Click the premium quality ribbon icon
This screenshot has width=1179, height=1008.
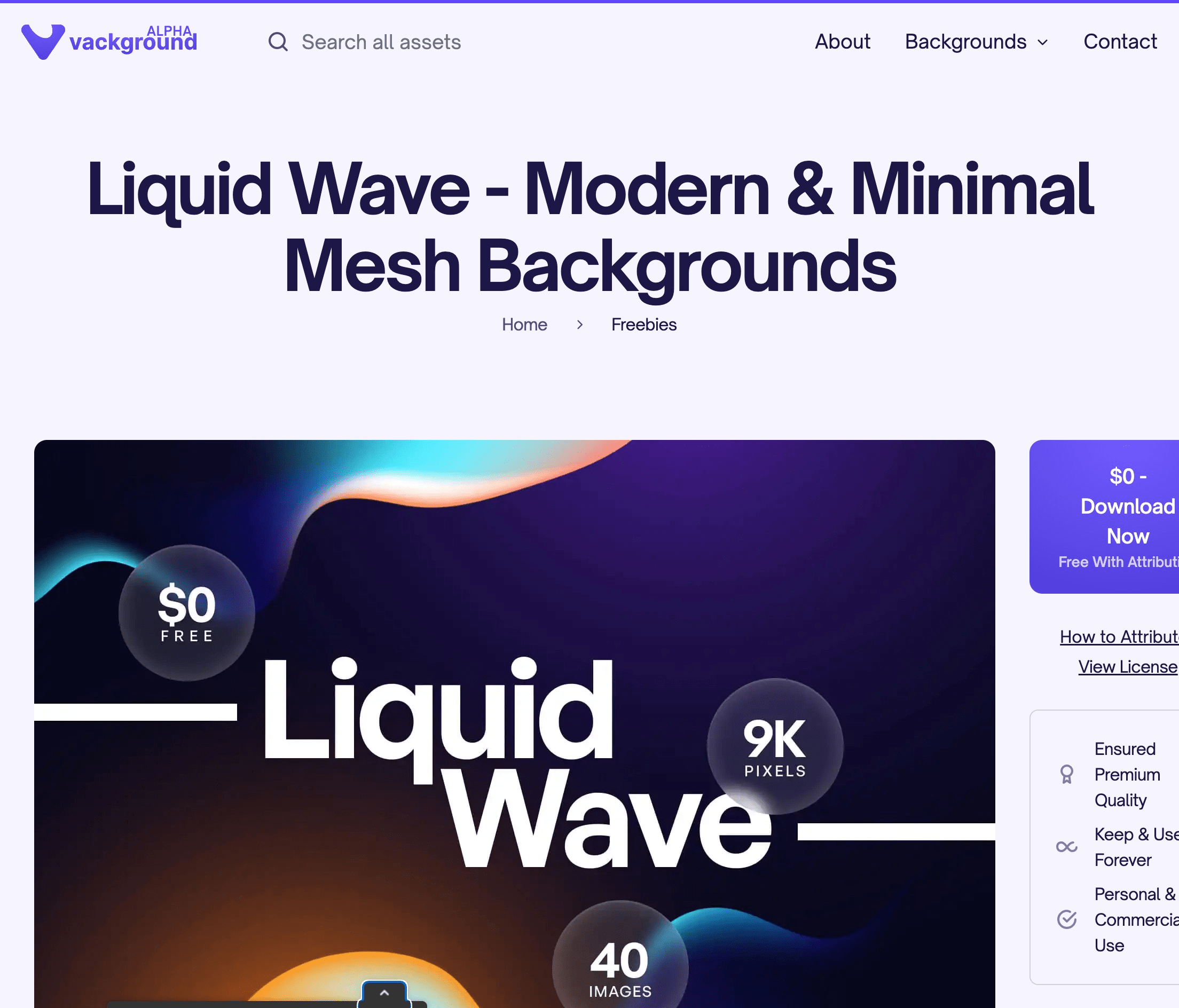(1067, 774)
